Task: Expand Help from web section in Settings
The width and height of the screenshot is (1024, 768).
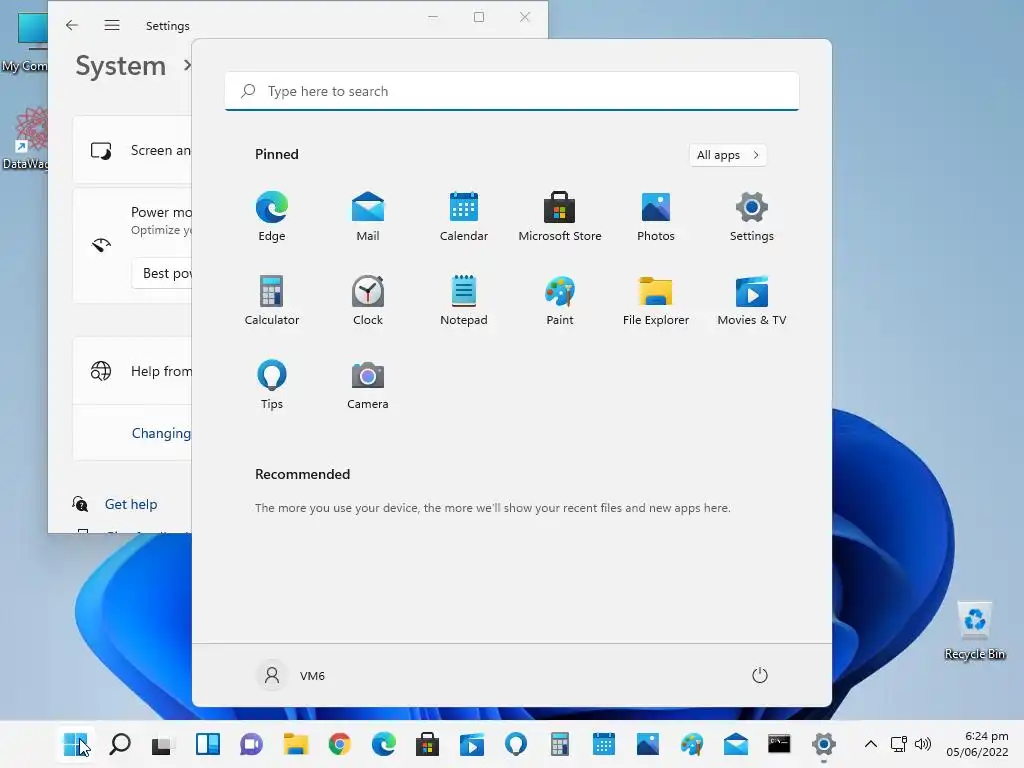Action: pos(133,371)
